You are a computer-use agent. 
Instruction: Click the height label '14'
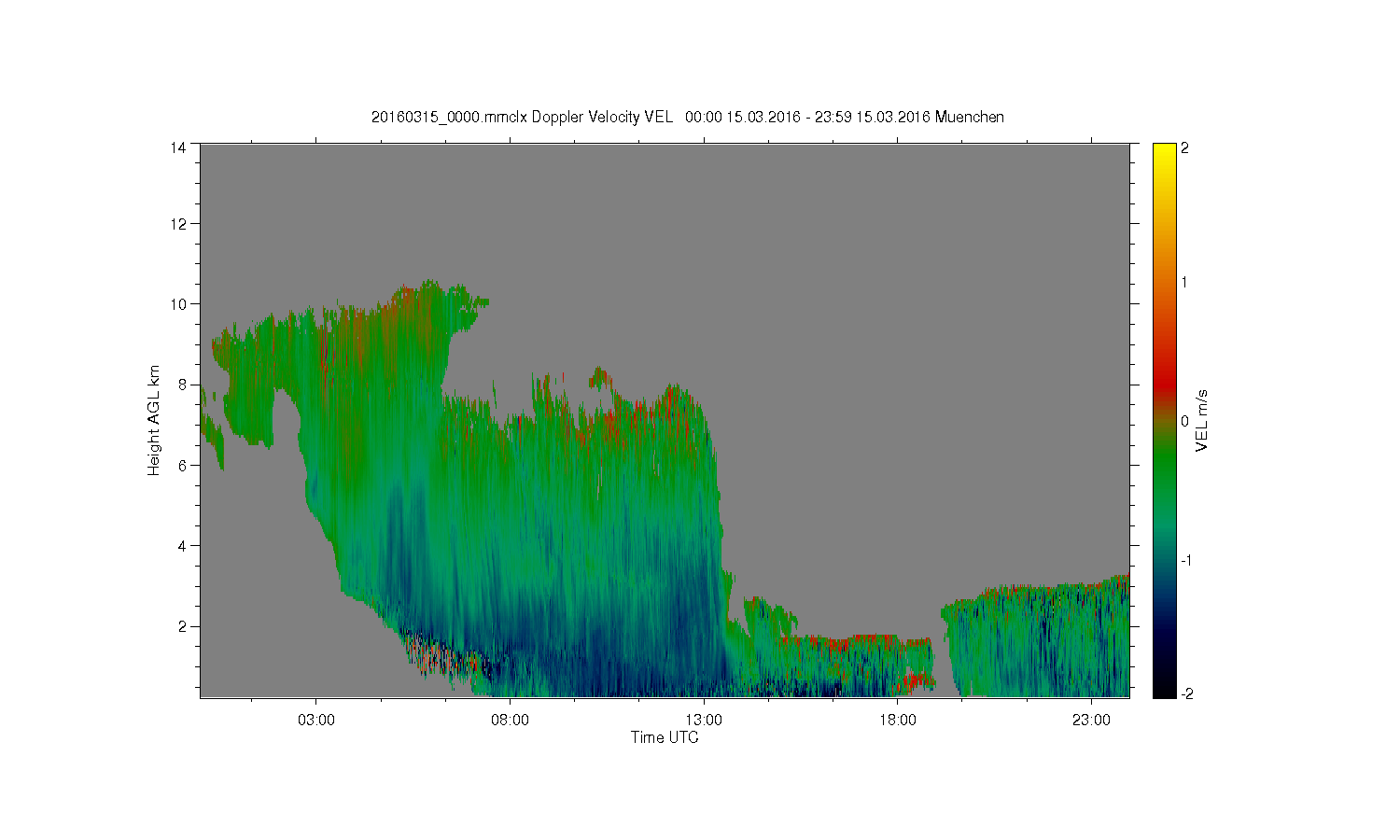point(177,147)
